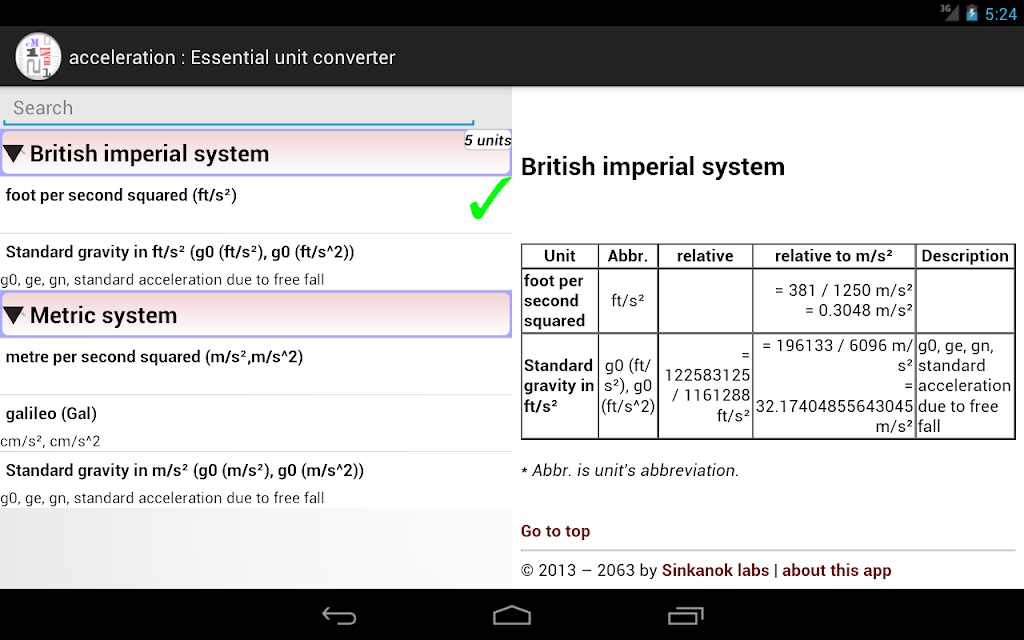Viewport: 1024px width, 640px height.
Task: Select Standard gravity in m/s² list item
Action: pyautogui.click(x=256, y=480)
